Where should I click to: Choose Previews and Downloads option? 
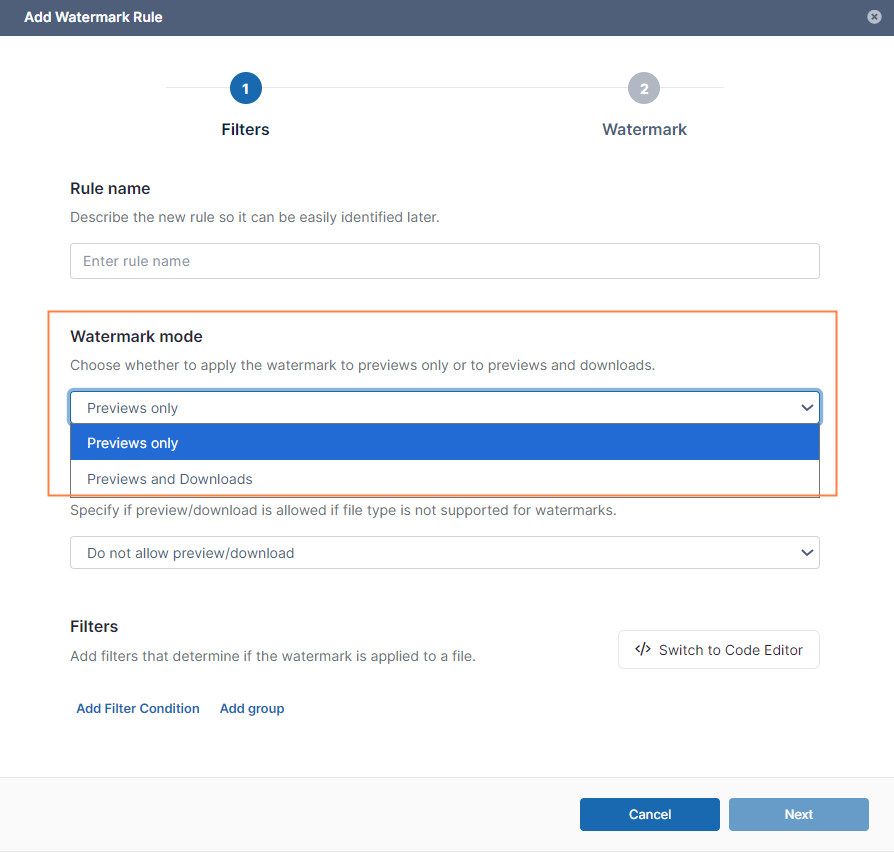click(445, 479)
